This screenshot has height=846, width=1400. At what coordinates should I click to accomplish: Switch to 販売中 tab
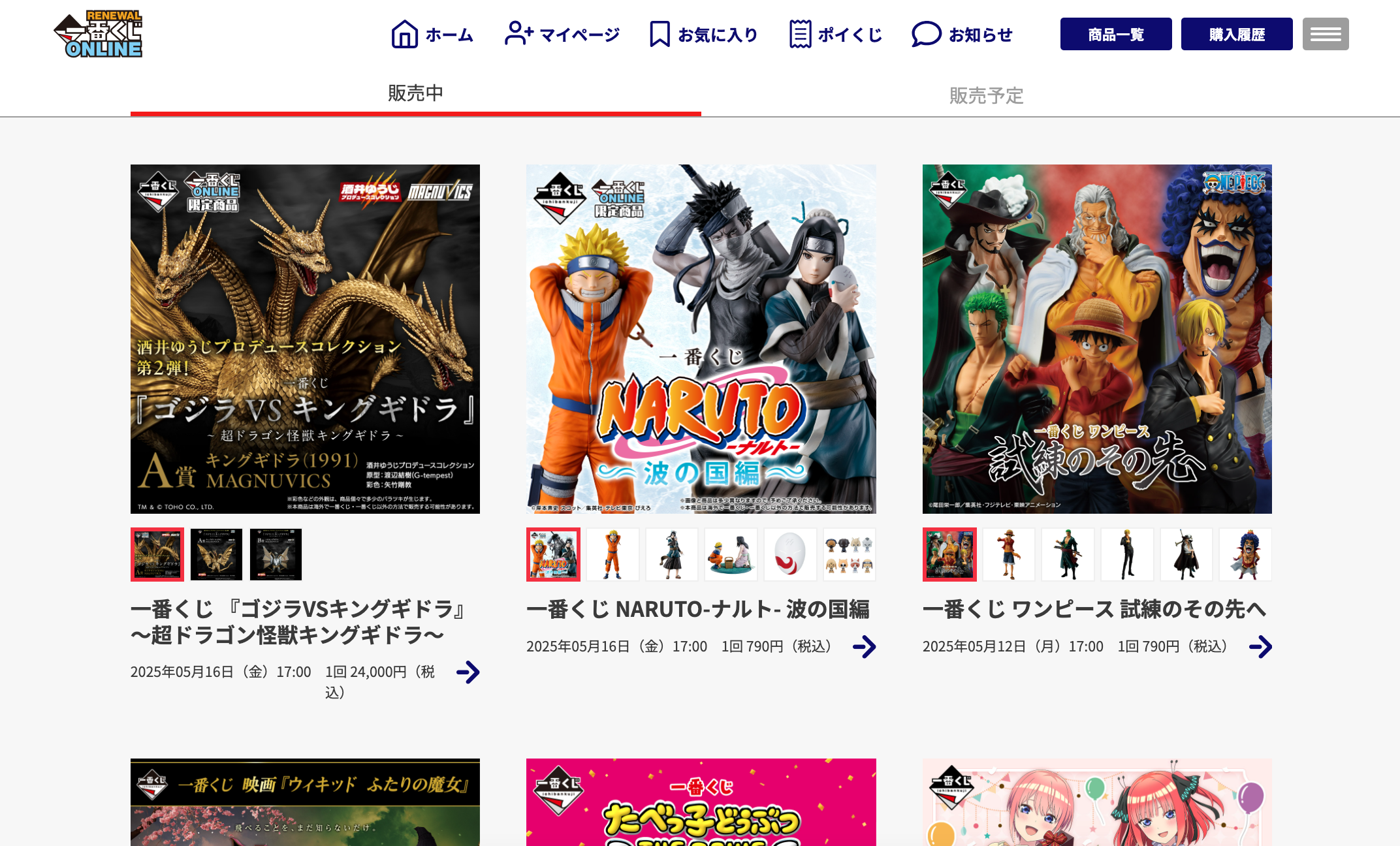416,93
